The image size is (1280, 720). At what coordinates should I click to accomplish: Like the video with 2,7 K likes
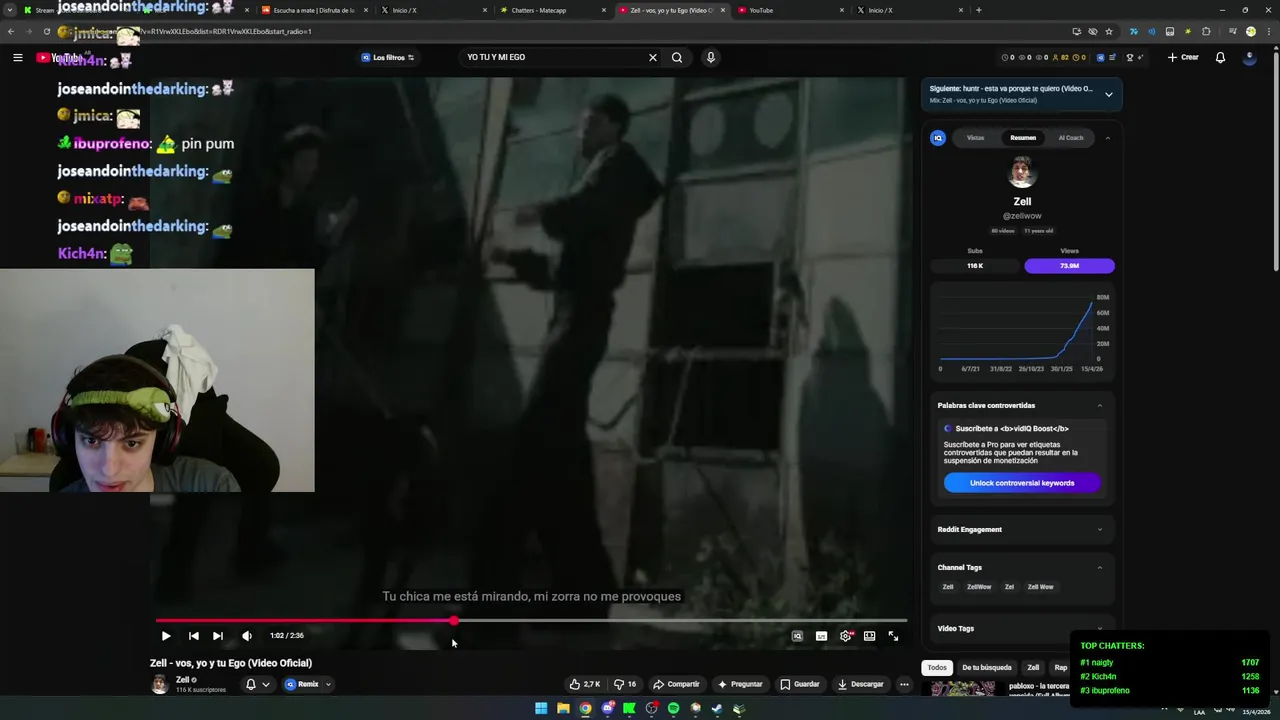585,684
